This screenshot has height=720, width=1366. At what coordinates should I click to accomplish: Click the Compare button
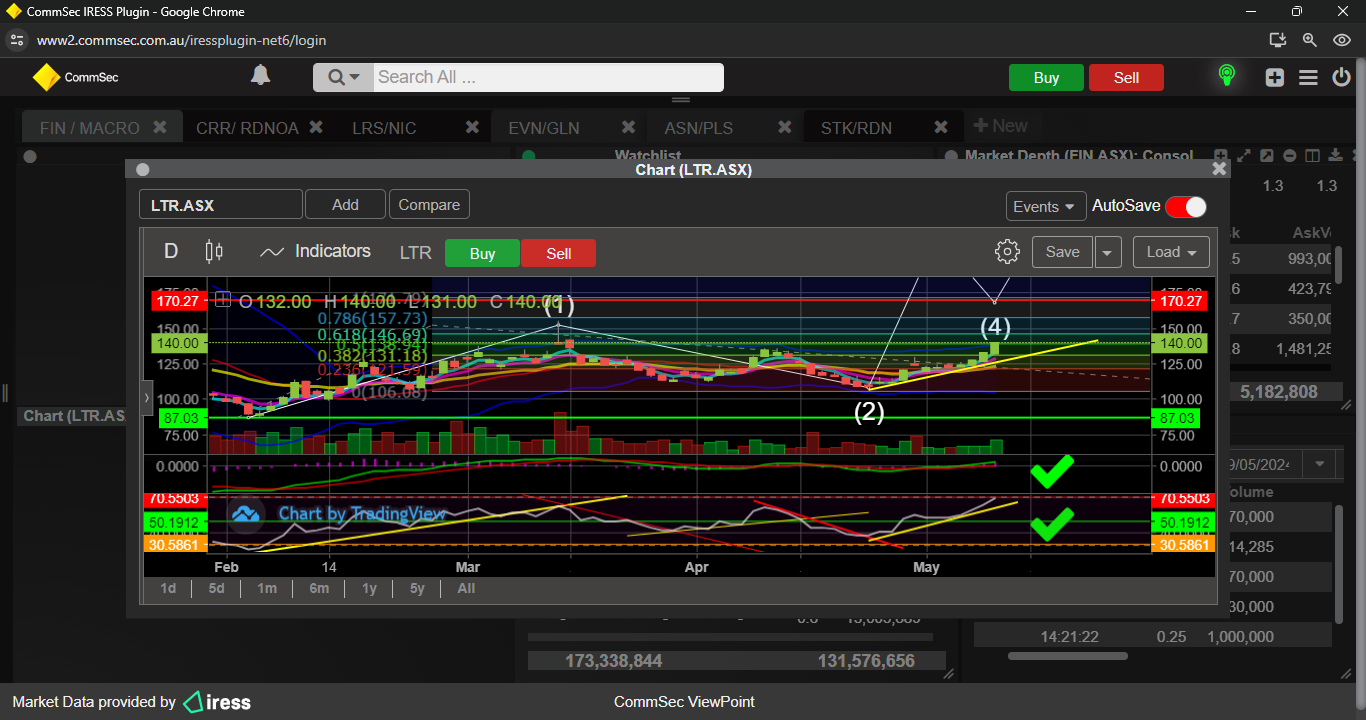429,205
